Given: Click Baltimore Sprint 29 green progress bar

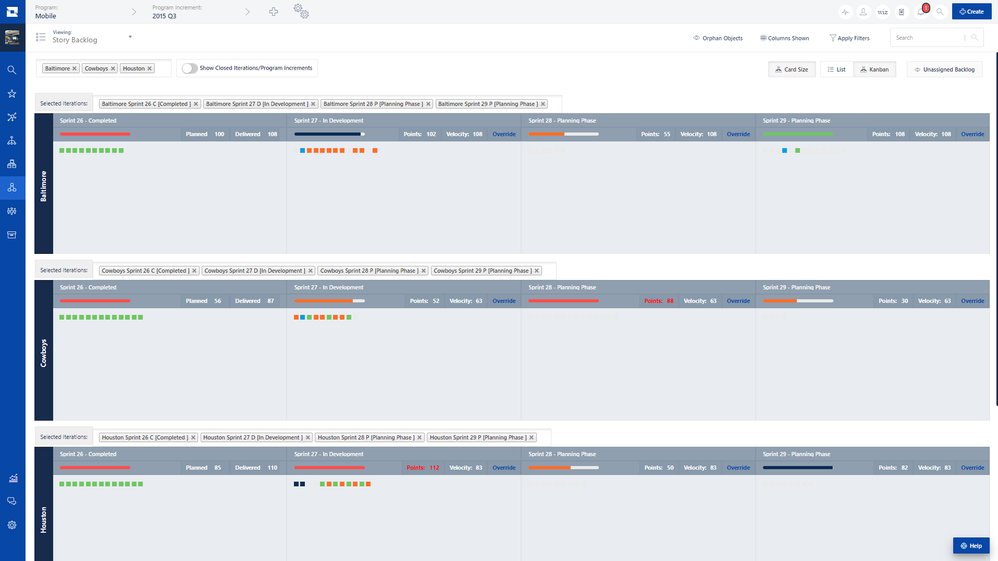Looking at the screenshot, I should [798, 134].
